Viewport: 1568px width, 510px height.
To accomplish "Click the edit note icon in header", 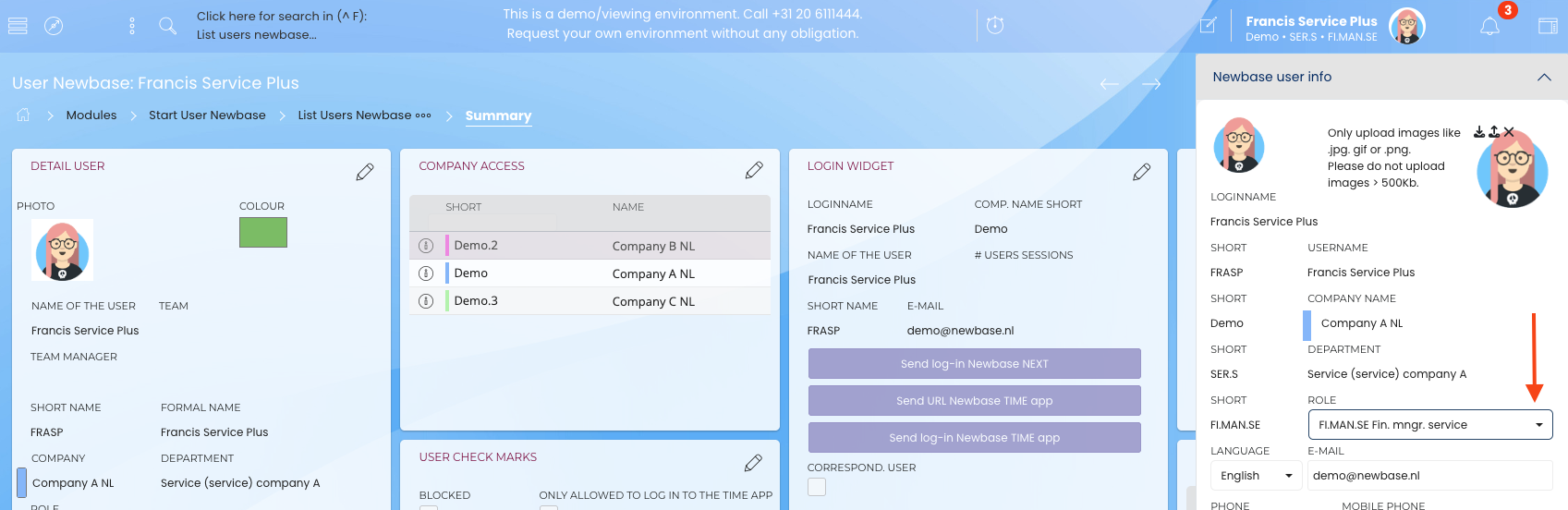I will [x=1208, y=26].
